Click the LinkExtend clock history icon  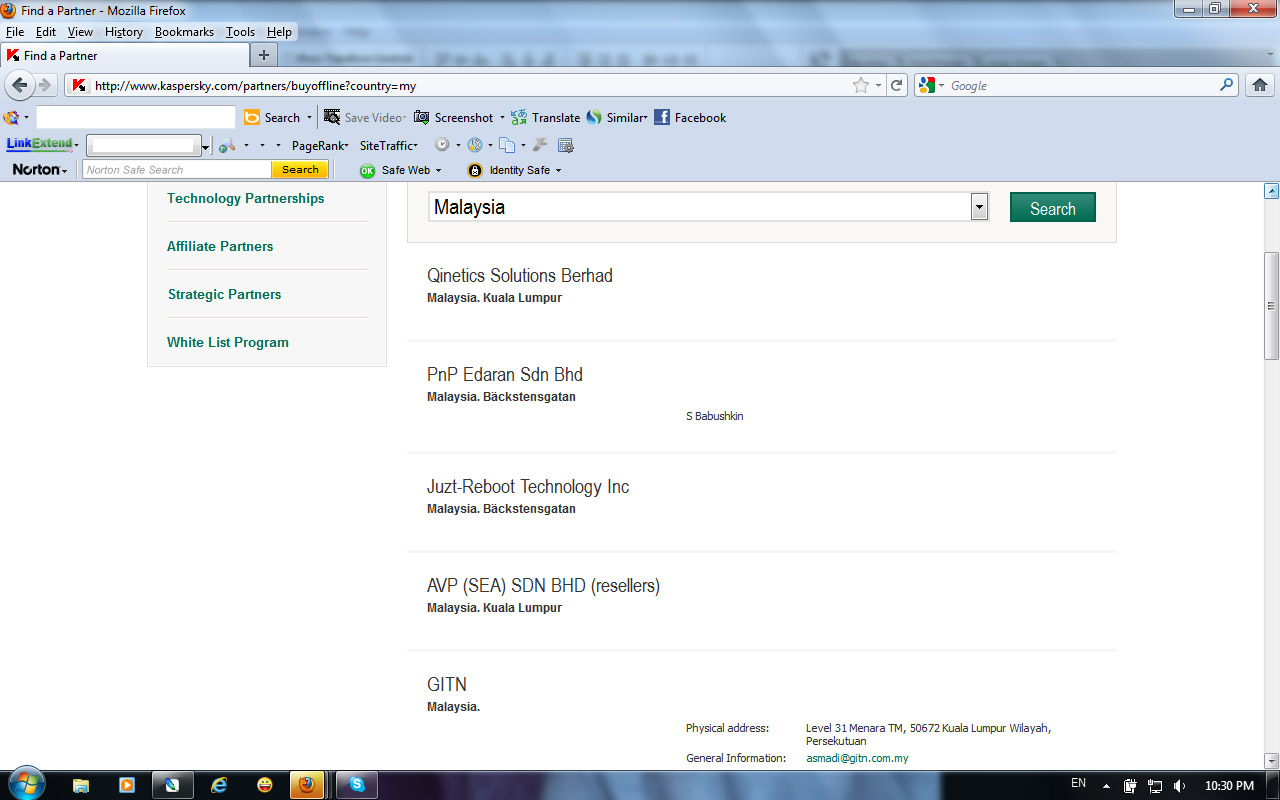tap(442, 145)
